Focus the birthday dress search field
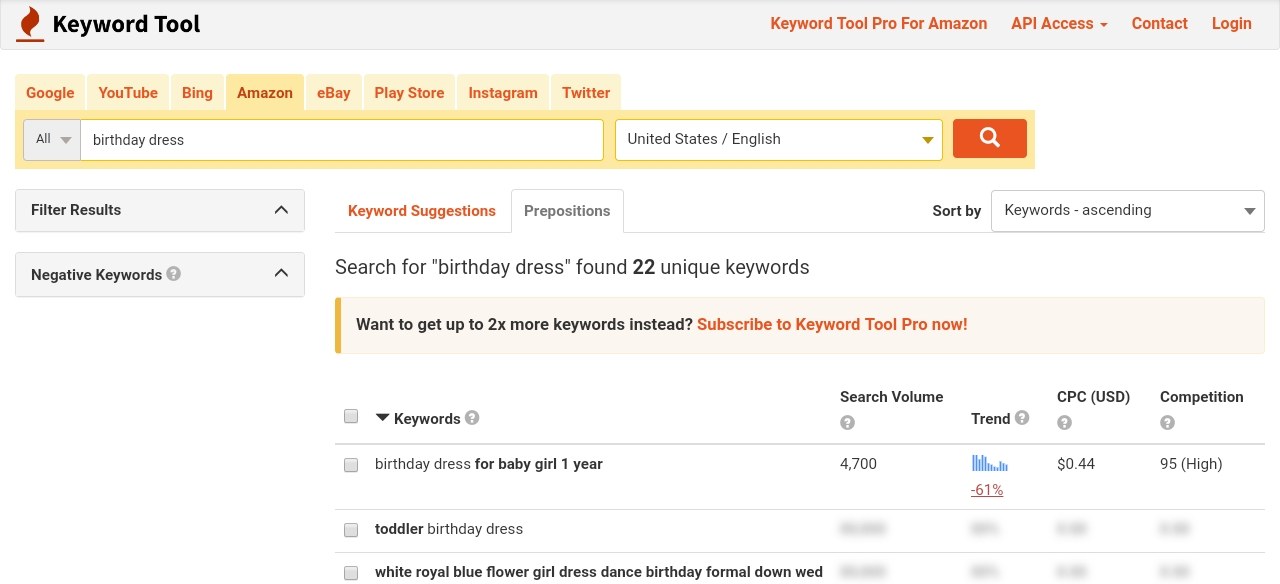 (342, 139)
